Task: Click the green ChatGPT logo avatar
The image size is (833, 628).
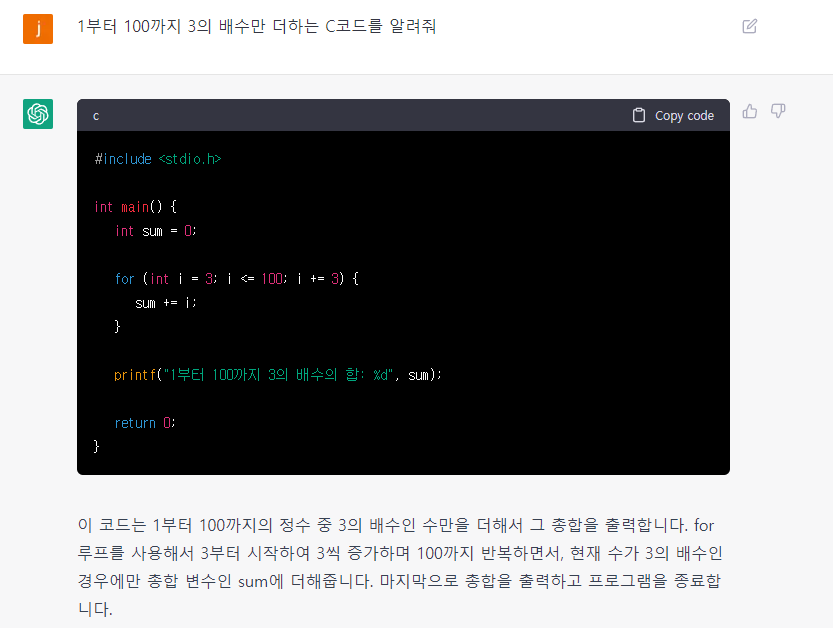Action: click(38, 114)
